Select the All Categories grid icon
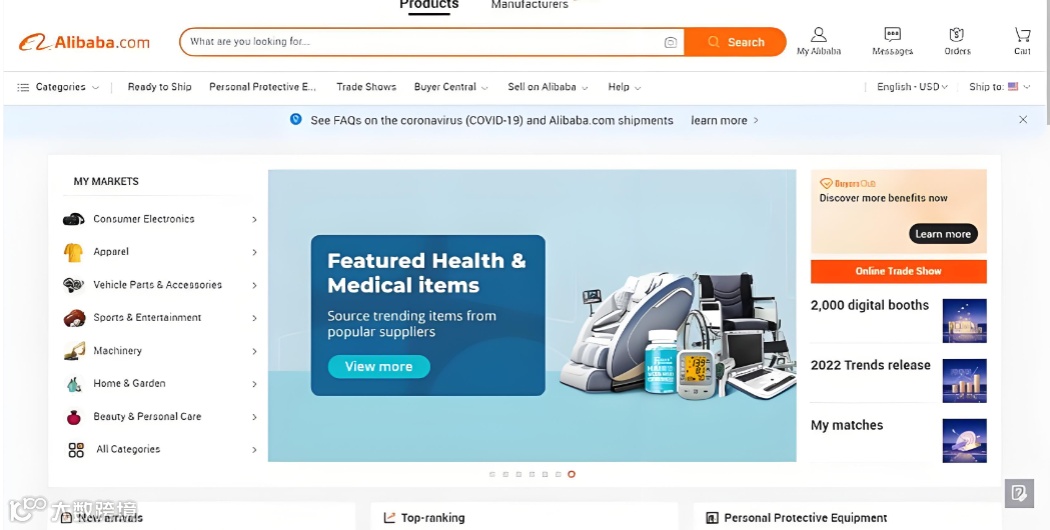The width and height of the screenshot is (1050, 530). pos(76,450)
